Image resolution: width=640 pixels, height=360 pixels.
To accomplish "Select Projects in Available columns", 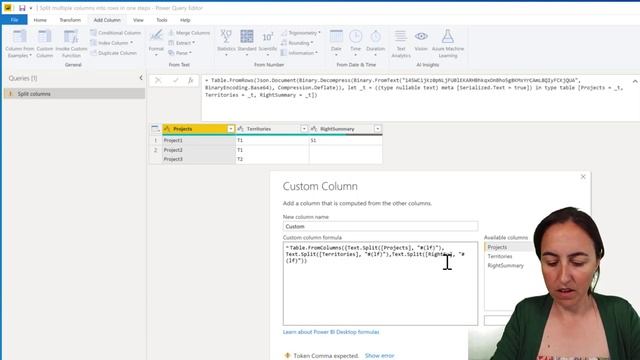I will 497,247.
